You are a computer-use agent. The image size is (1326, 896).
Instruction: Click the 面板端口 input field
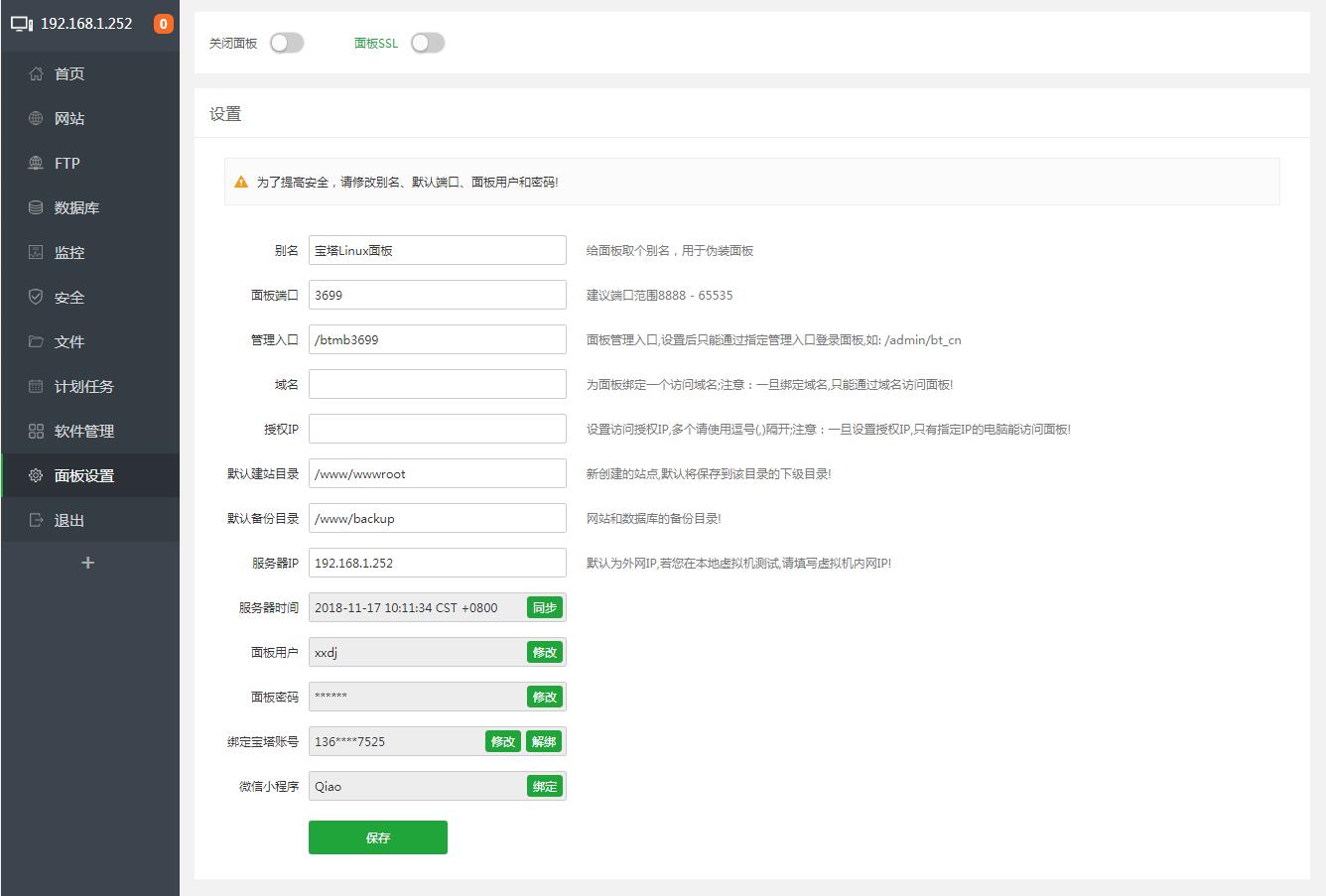[437, 295]
